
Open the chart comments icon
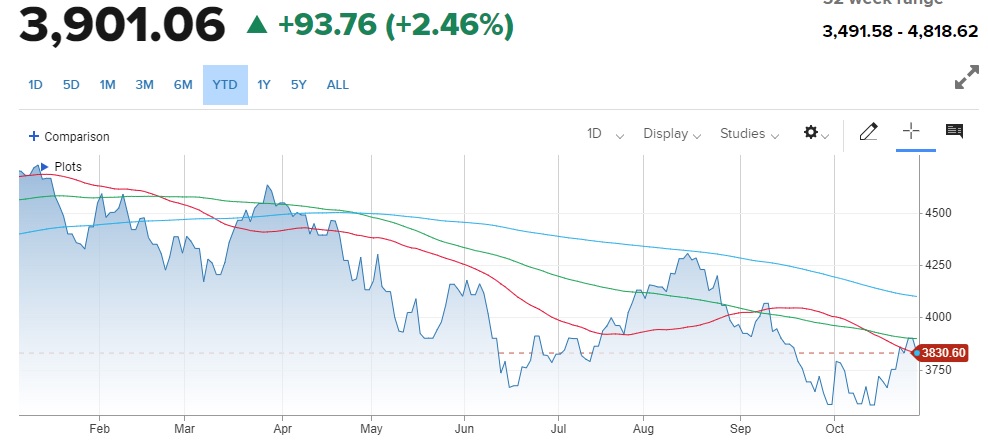[x=954, y=132]
